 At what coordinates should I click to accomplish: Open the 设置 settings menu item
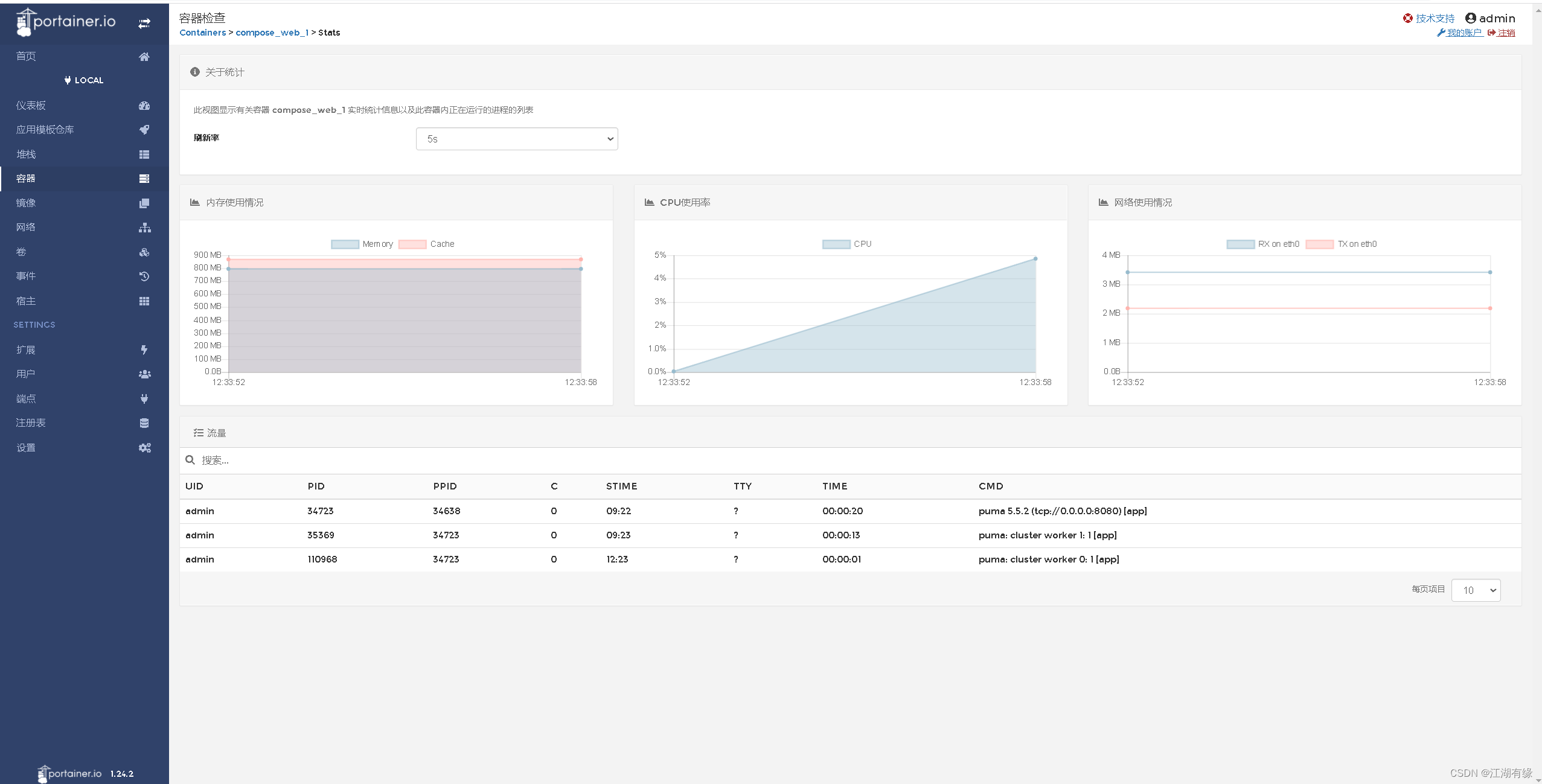(26, 448)
